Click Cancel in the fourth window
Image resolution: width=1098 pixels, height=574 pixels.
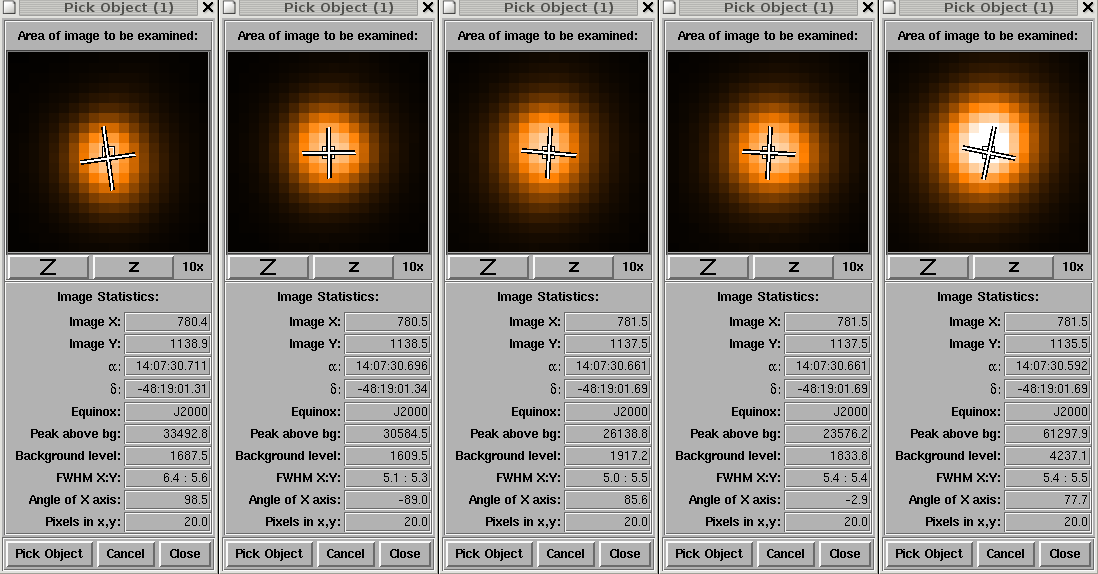click(x=785, y=554)
